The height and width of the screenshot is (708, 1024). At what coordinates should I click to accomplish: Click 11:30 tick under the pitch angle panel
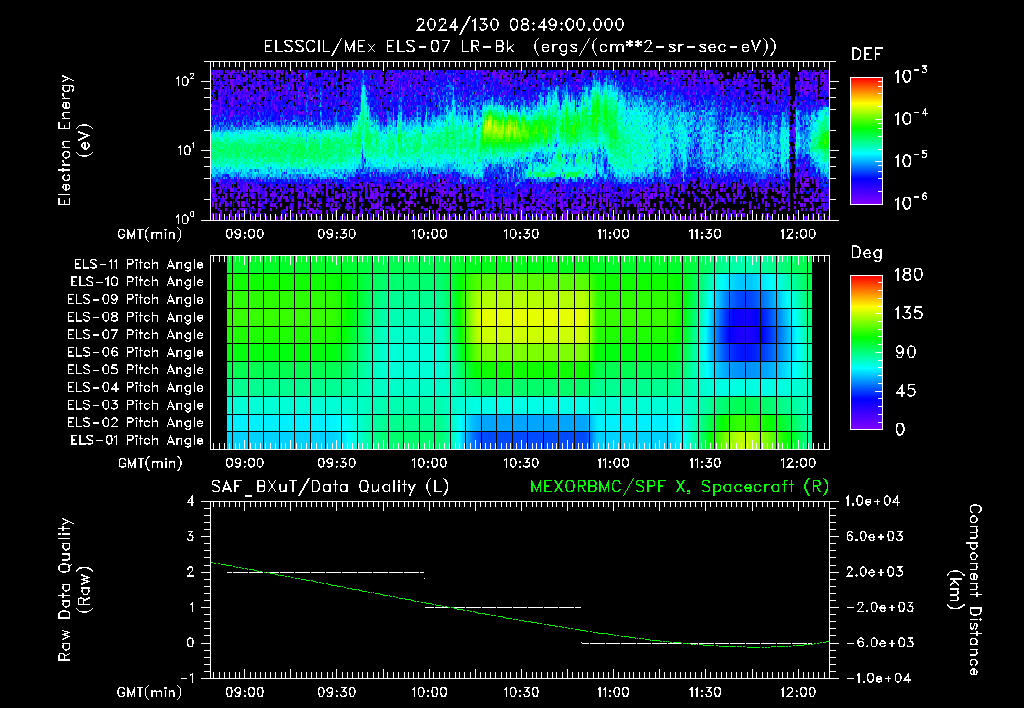[x=705, y=463]
